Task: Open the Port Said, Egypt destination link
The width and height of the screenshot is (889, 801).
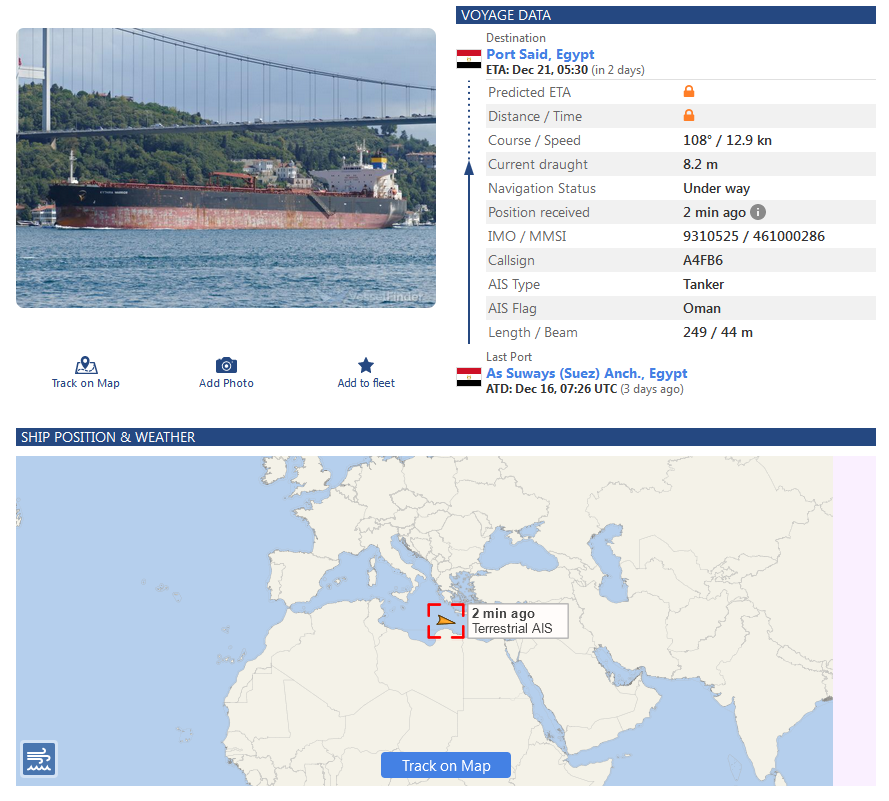Action: pyautogui.click(x=540, y=54)
